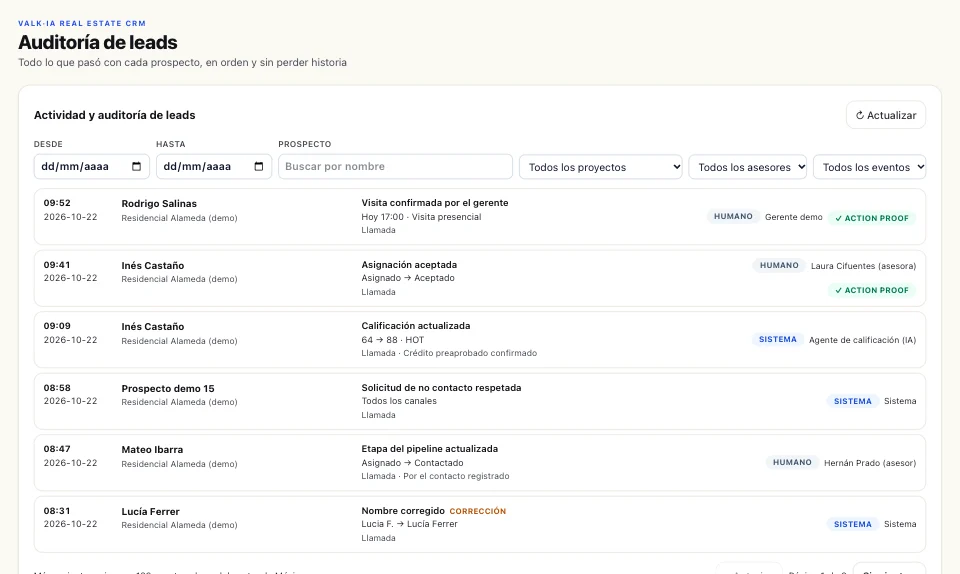This screenshot has height=574, width=960.
Task: Click Hoy 17:00 · Visita presencial detail
Action: (x=421, y=217)
